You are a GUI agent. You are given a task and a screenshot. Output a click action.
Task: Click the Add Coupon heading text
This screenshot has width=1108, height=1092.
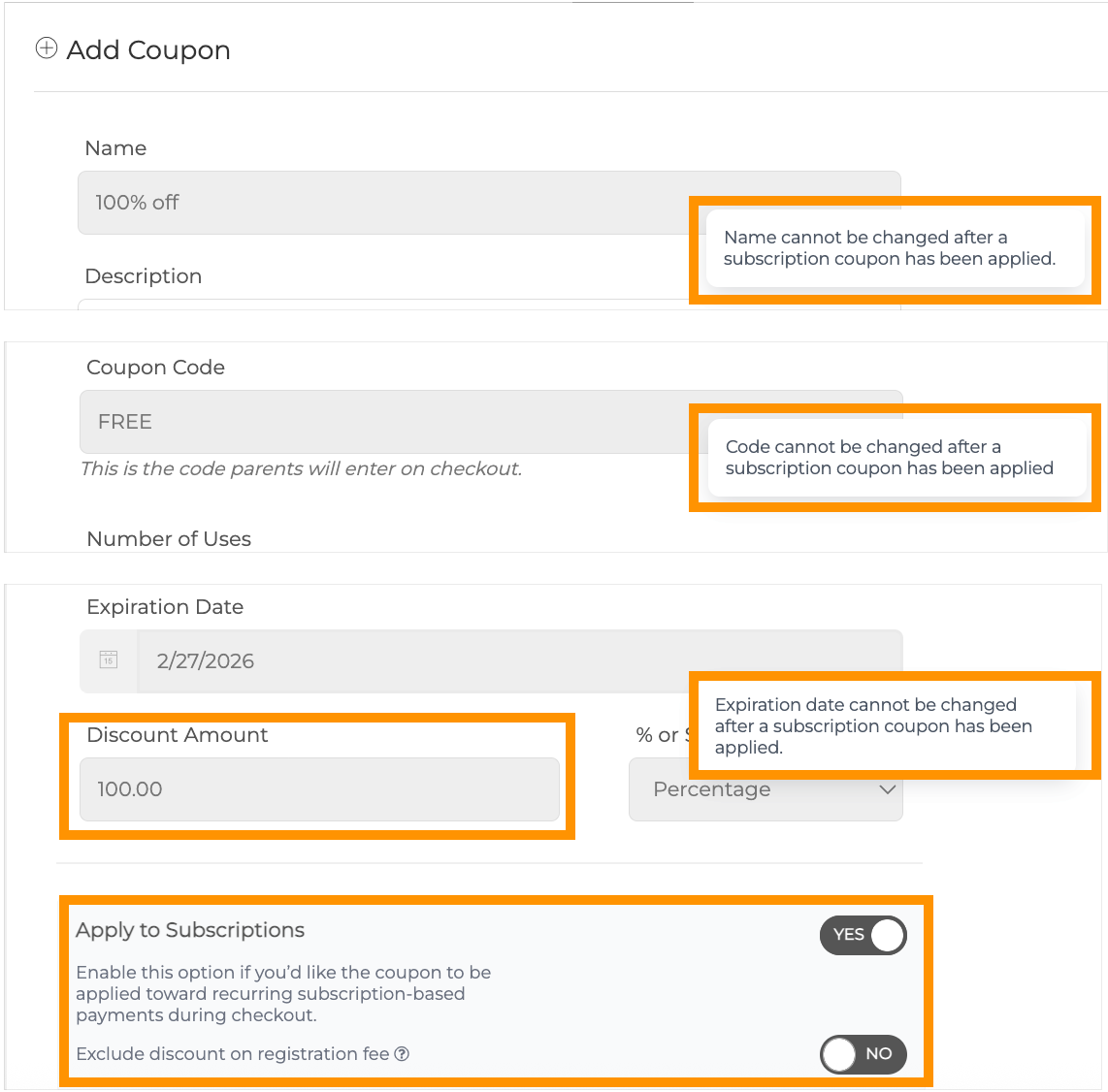click(x=148, y=50)
